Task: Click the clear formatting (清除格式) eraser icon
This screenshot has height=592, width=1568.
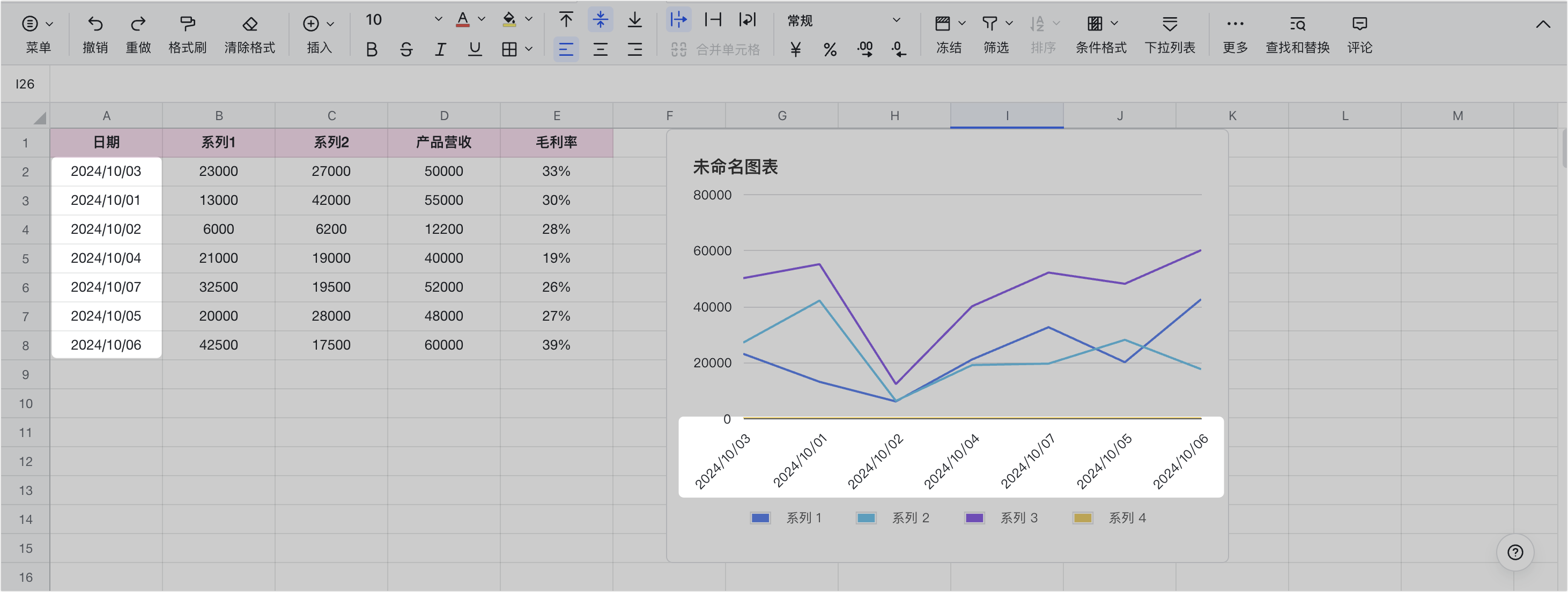Action: point(249,24)
